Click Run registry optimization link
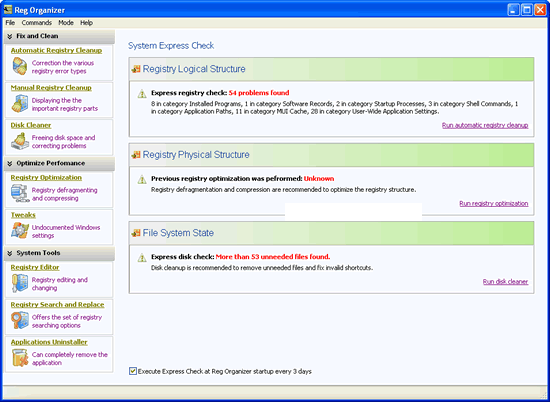Screen dimensions: 550x402 pos(494,203)
